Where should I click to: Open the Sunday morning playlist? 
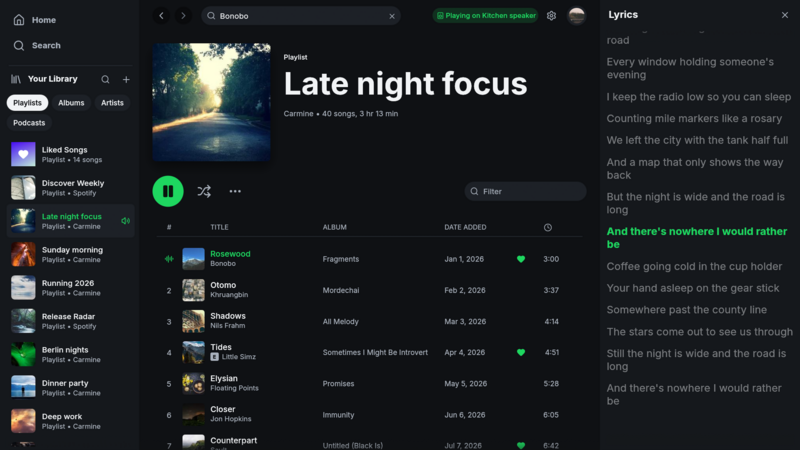point(70,255)
